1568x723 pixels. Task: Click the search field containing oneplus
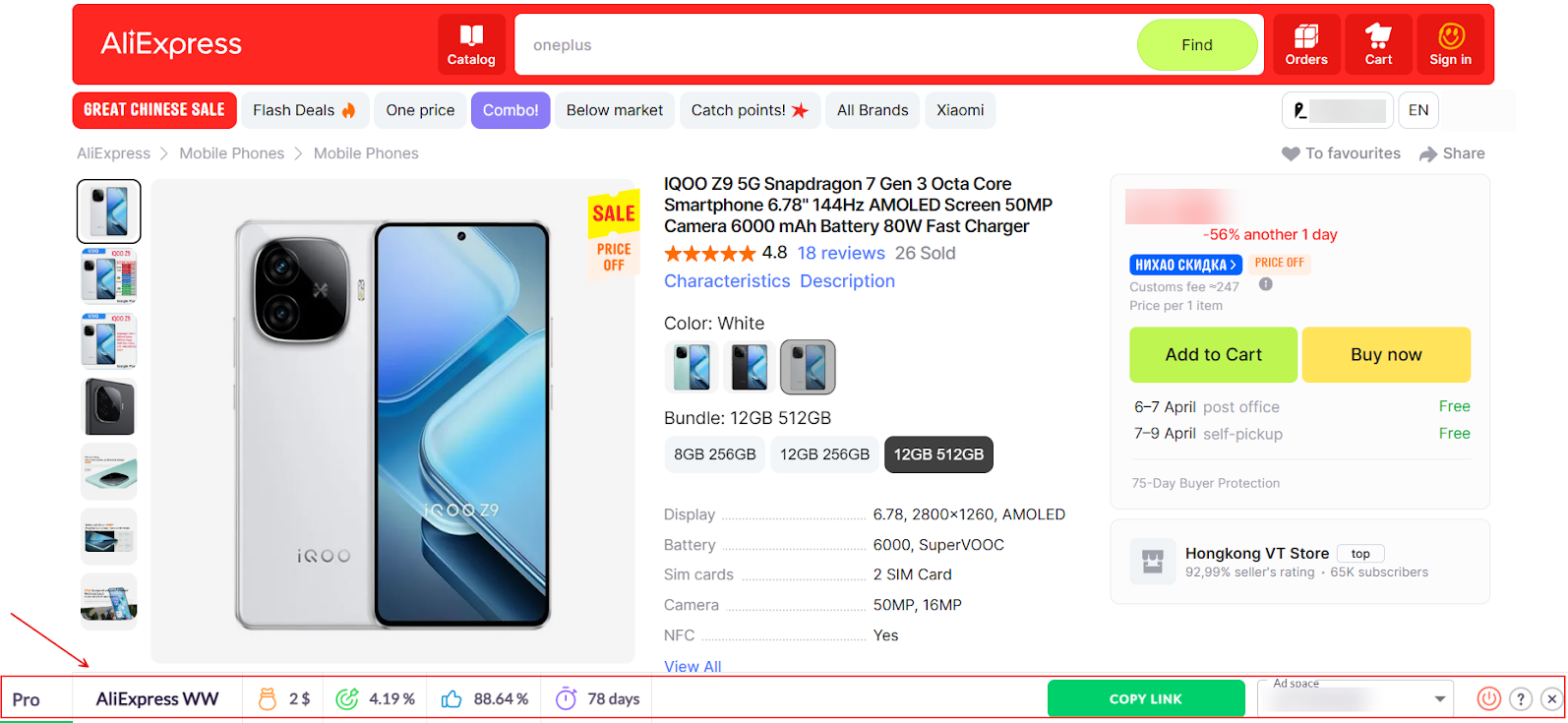[x=826, y=45]
